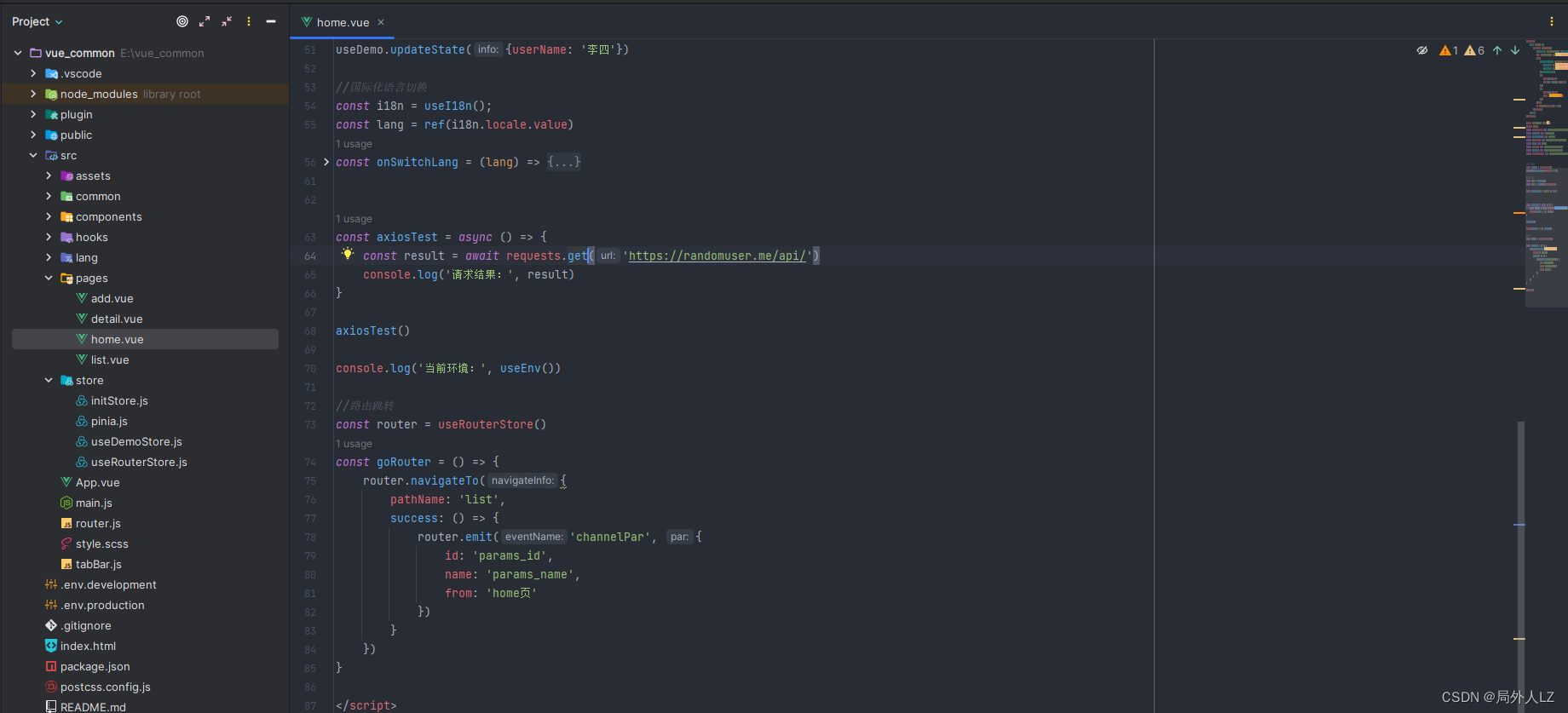This screenshot has width=1568, height=713.
Task: Click the axiosTest() call on line 68
Action: point(372,331)
